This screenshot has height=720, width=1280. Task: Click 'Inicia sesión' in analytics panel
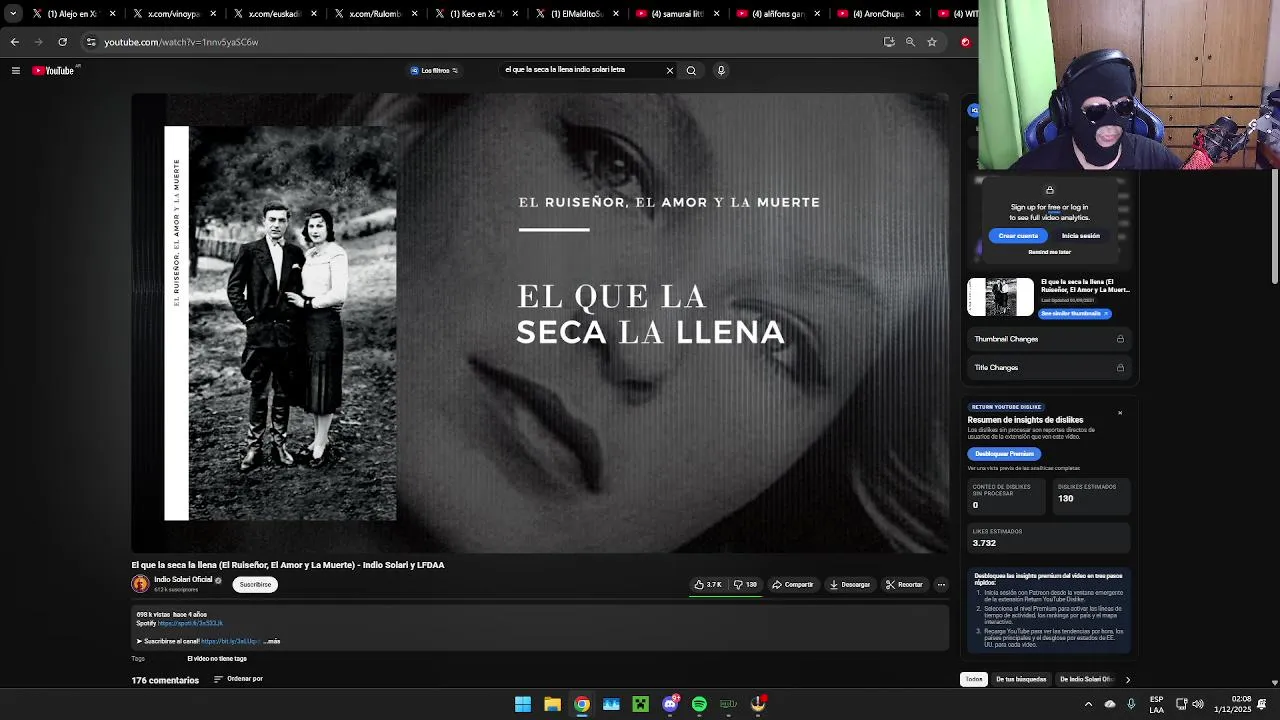coord(1080,236)
